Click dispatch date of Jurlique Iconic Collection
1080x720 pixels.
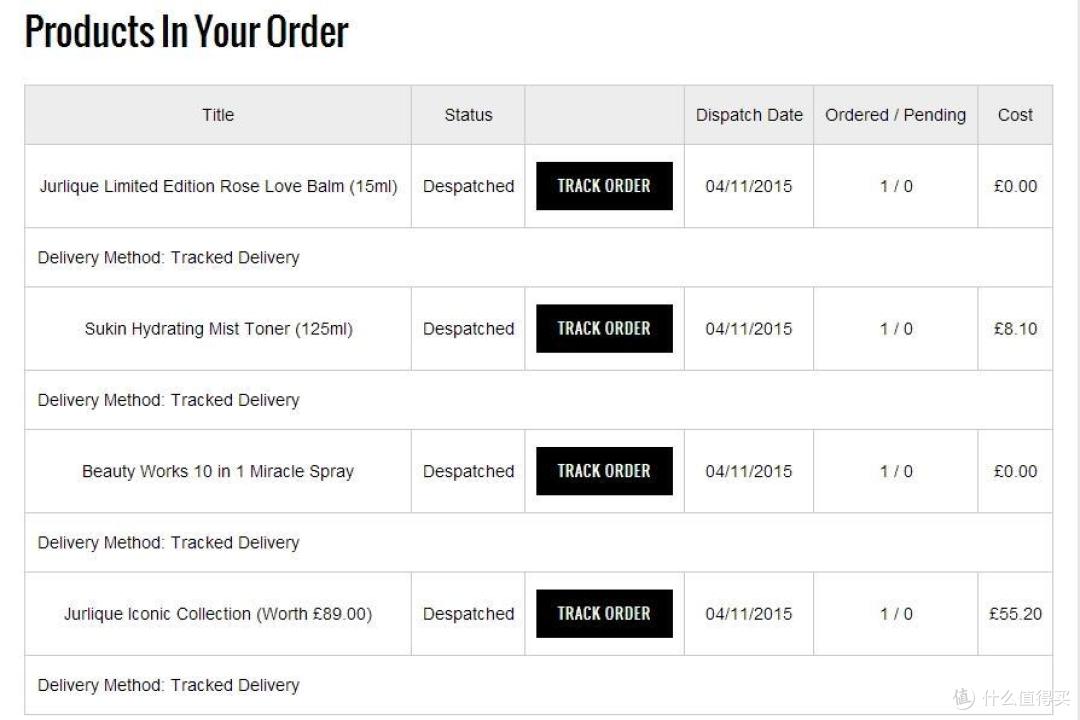[x=749, y=614]
